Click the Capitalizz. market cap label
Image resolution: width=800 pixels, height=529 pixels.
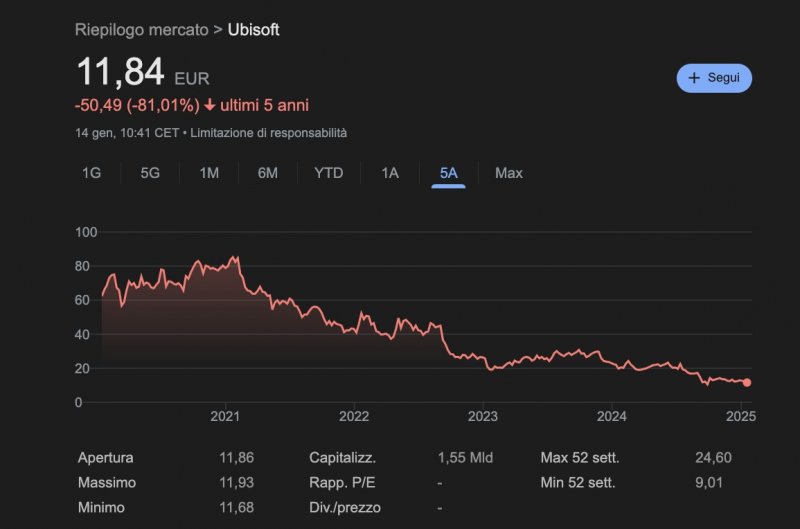(x=342, y=458)
